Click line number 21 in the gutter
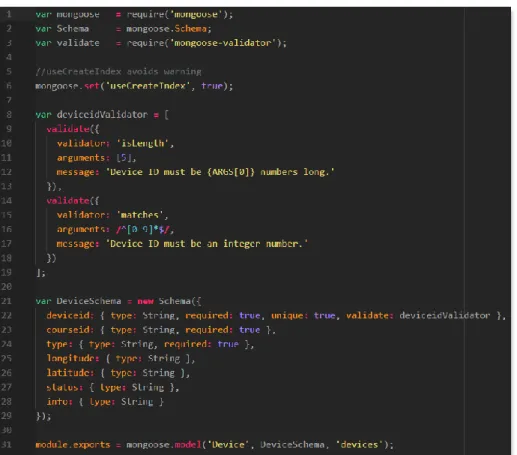The image size is (517, 455). pyautogui.click(x=6, y=301)
